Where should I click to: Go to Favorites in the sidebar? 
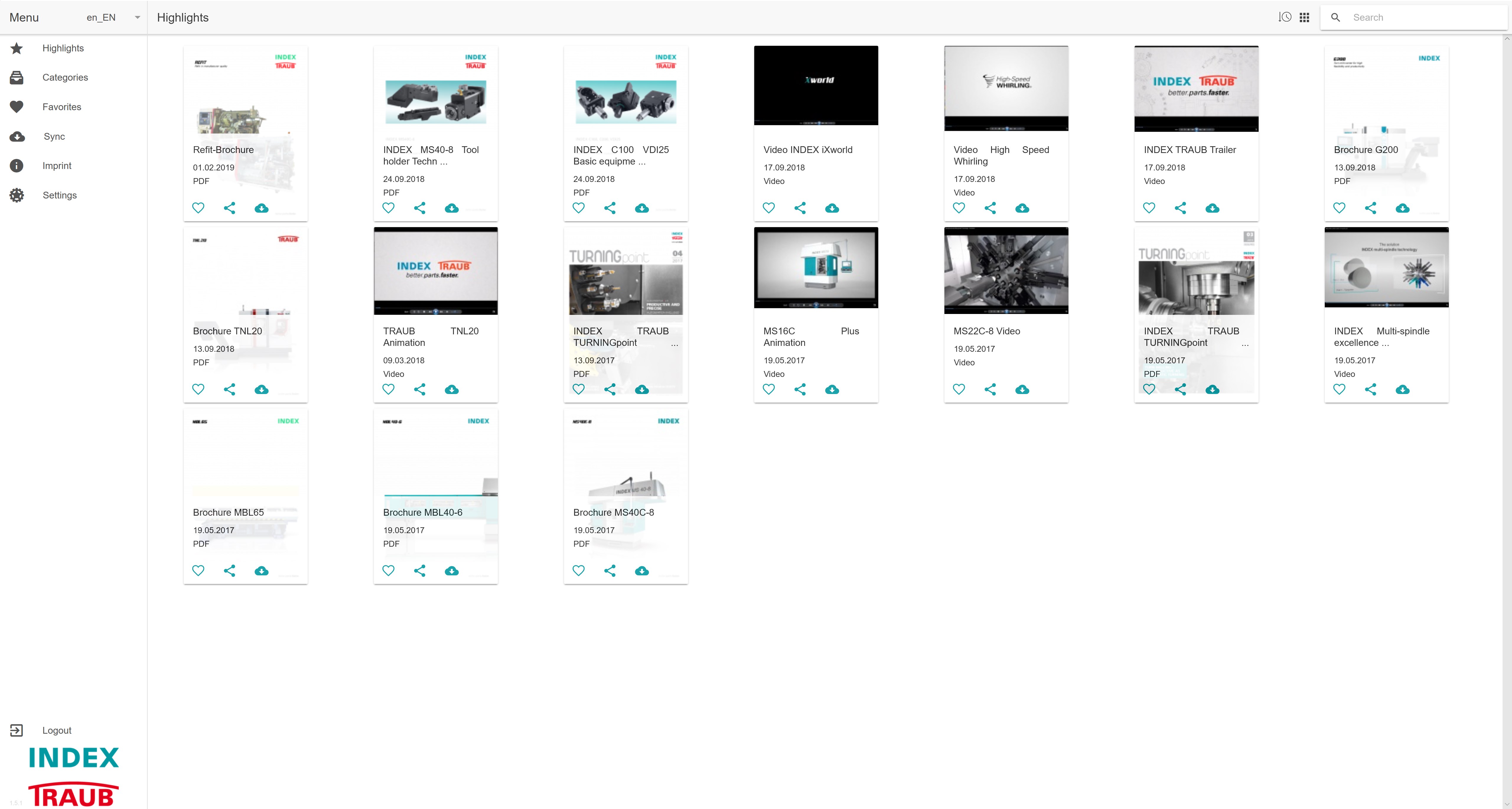(x=62, y=107)
